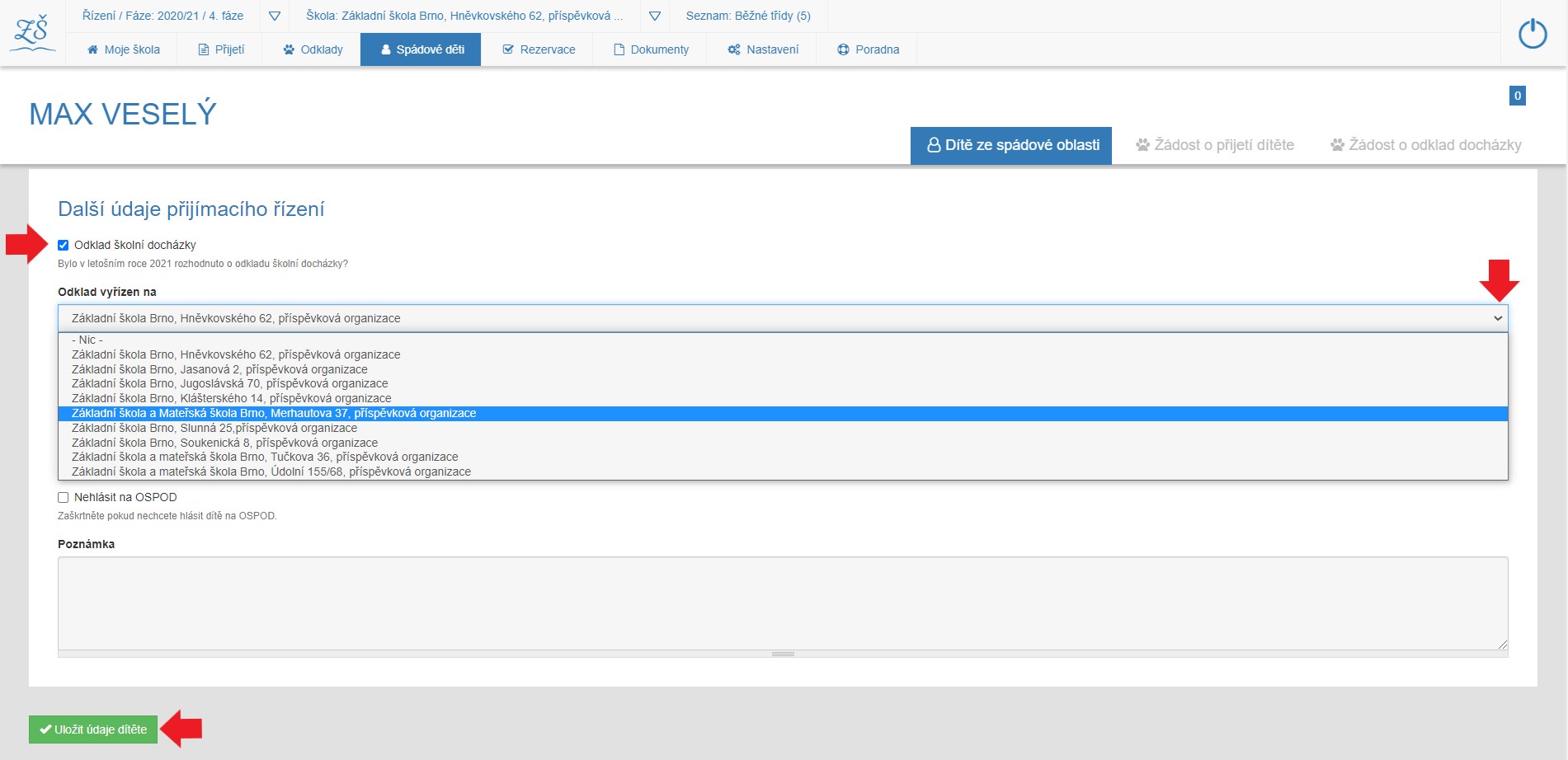Choose Hněvkovského 62 option in list

[x=783, y=354]
